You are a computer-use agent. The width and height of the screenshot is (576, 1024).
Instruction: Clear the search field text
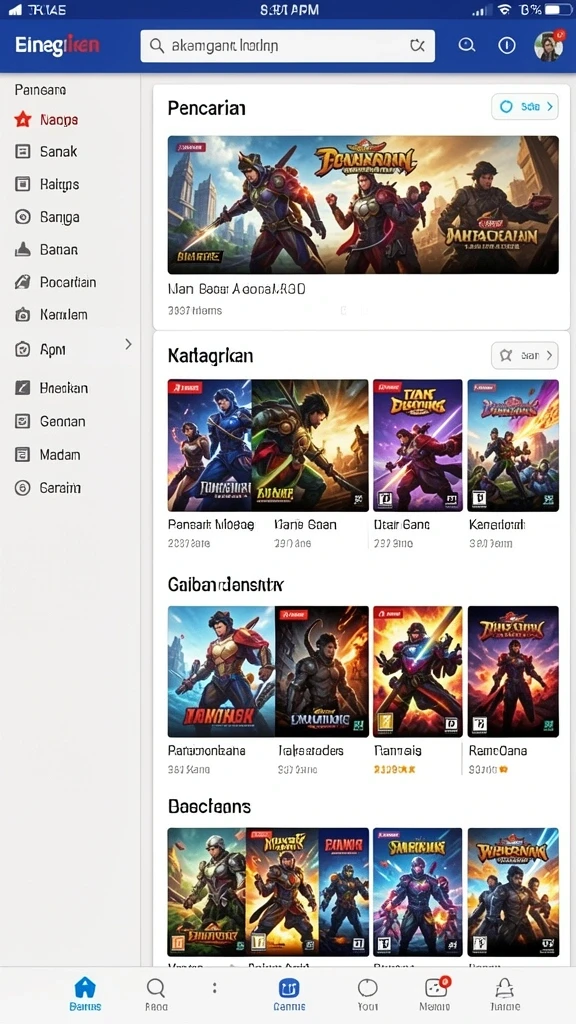click(x=417, y=45)
